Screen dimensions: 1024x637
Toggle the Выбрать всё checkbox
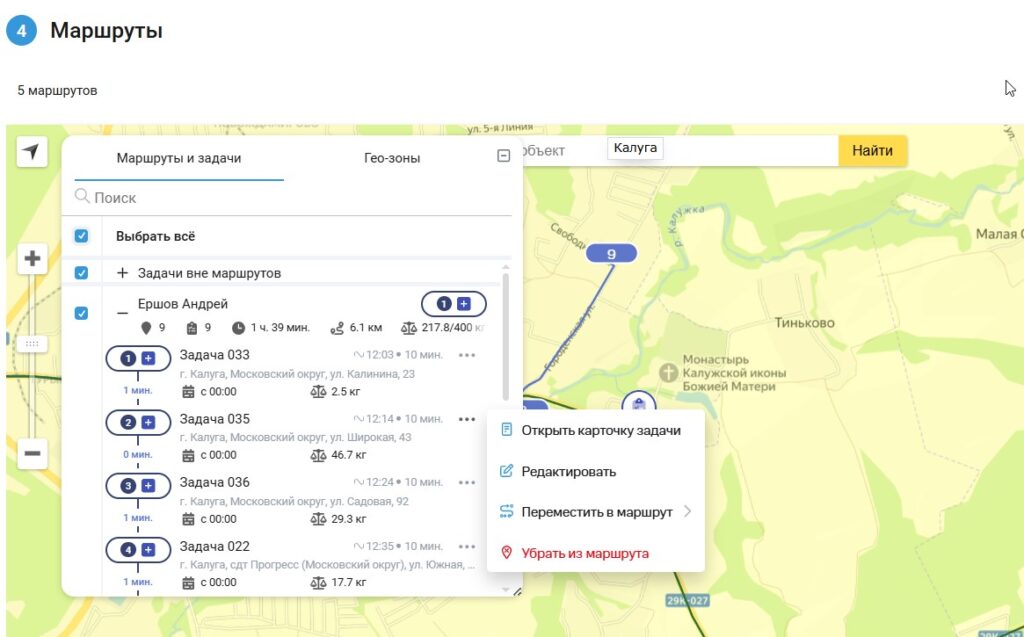82,237
